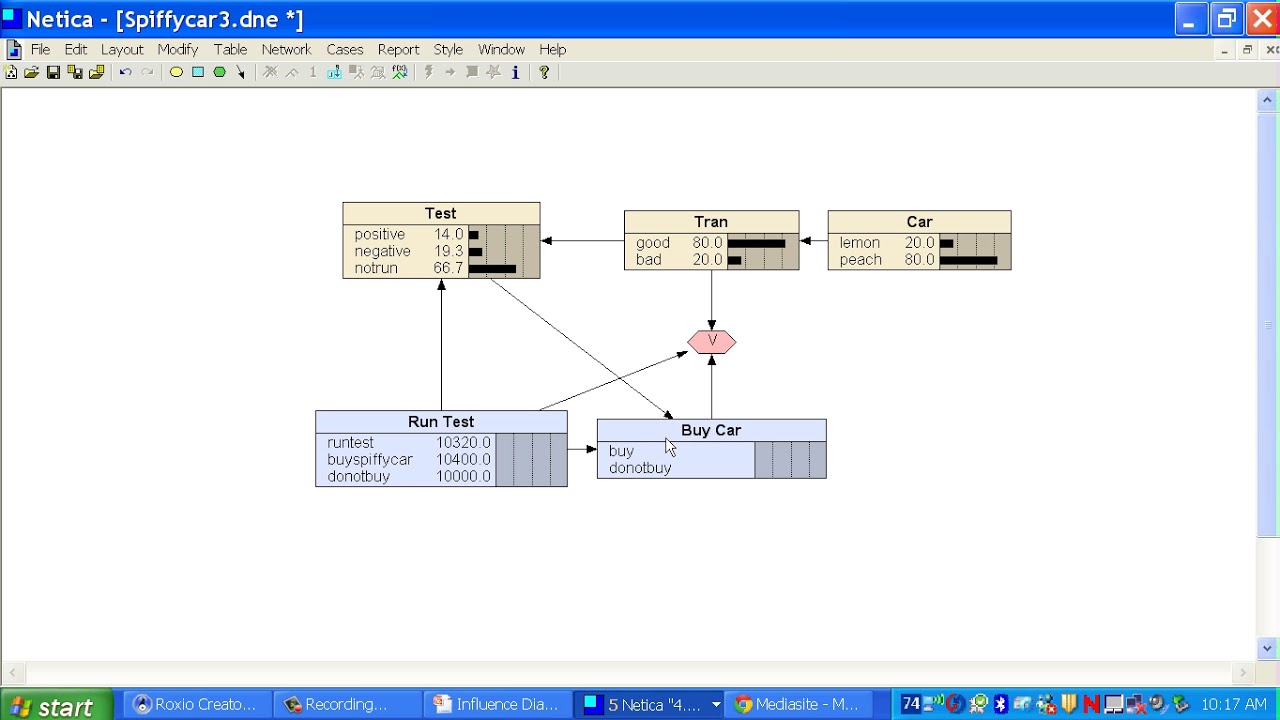Save the network with the floppy disk icon
The height and width of the screenshot is (720, 1280).
point(53,72)
